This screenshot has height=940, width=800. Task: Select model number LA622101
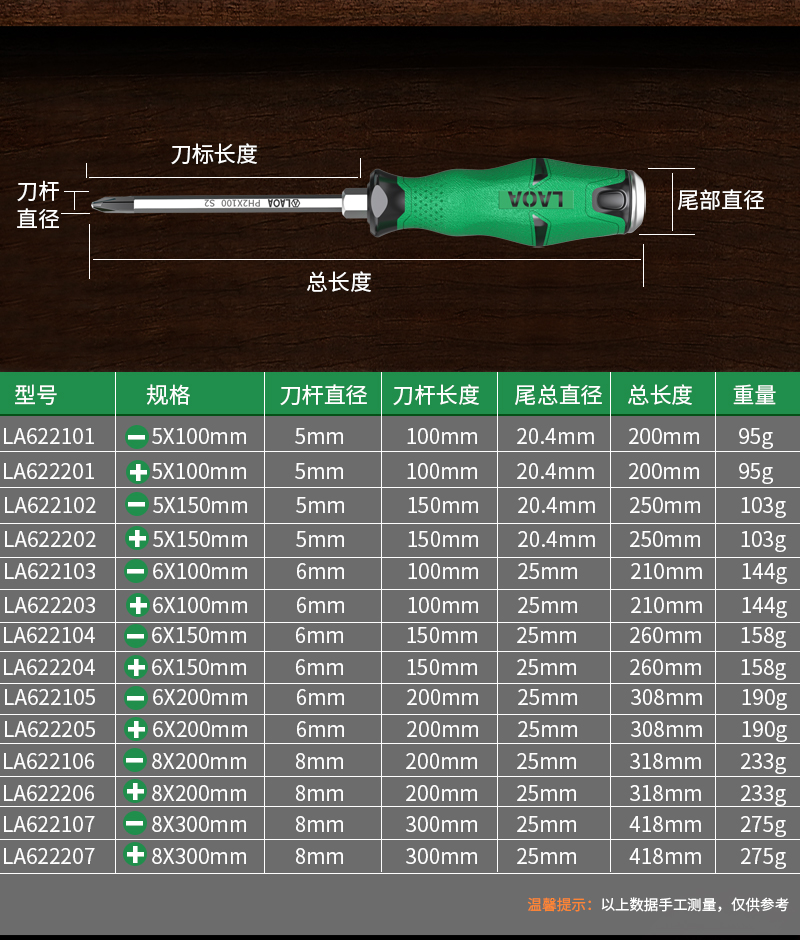pos(49,437)
